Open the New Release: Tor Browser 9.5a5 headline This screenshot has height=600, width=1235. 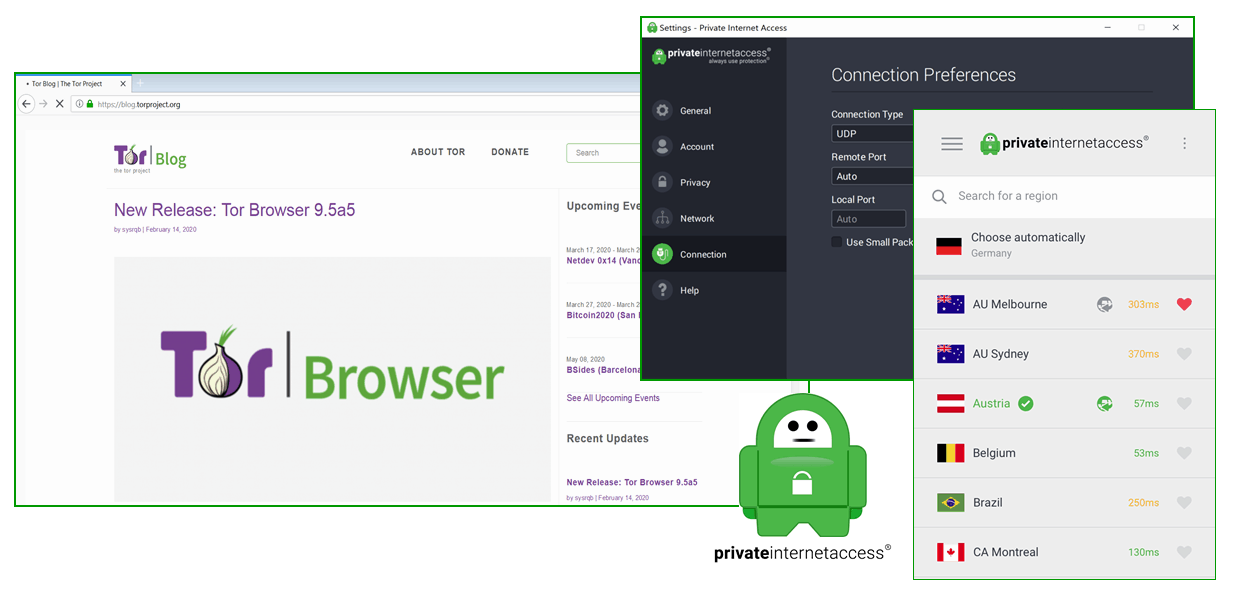[x=234, y=210]
